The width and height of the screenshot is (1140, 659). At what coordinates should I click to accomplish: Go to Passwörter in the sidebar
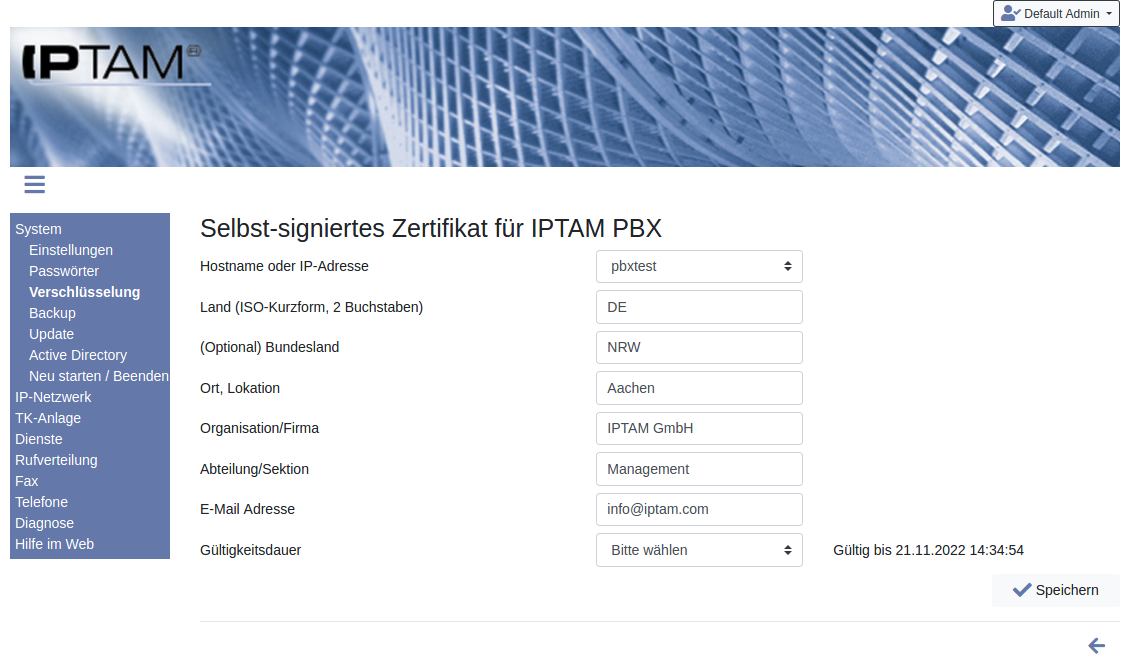[x=64, y=271]
